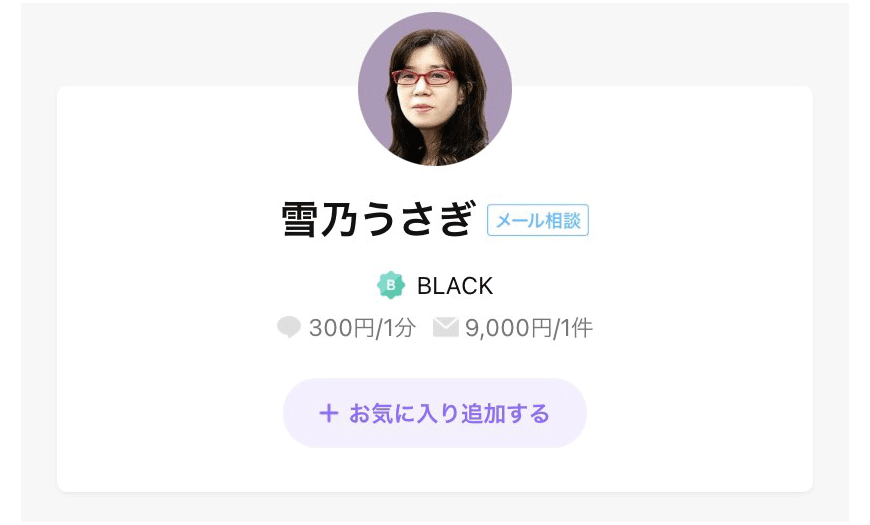Click the 9,000 number beside envelope
This screenshot has height=525, width=870.
tap(497, 329)
